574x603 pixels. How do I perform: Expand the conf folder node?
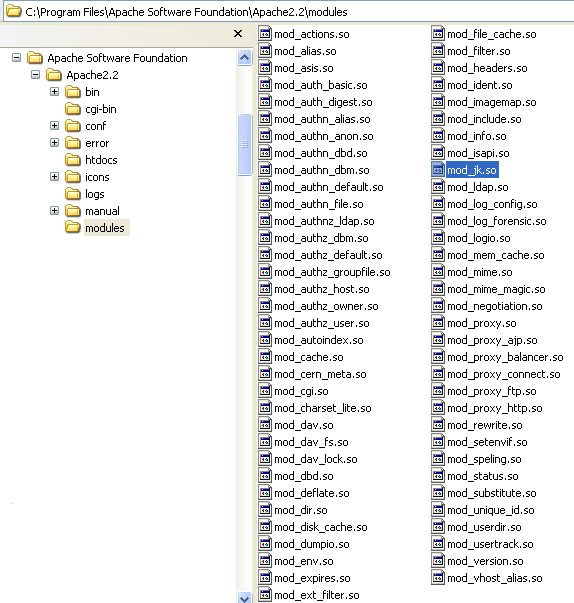coord(55,125)
